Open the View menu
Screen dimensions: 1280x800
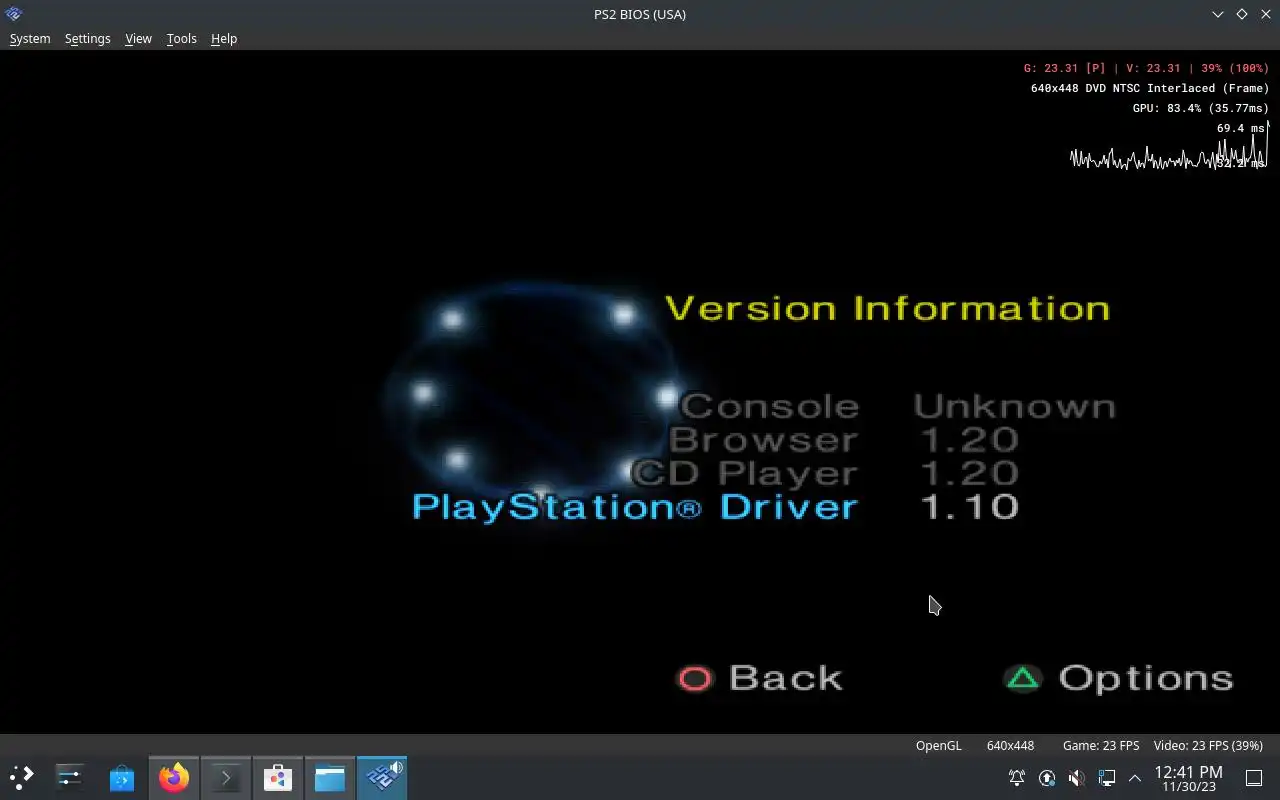[x=138, y=38]
